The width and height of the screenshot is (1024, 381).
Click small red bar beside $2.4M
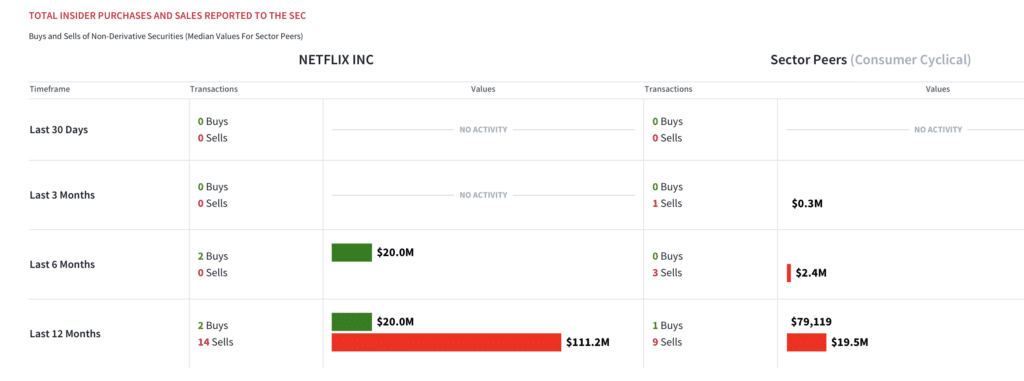tap(789, 273)
